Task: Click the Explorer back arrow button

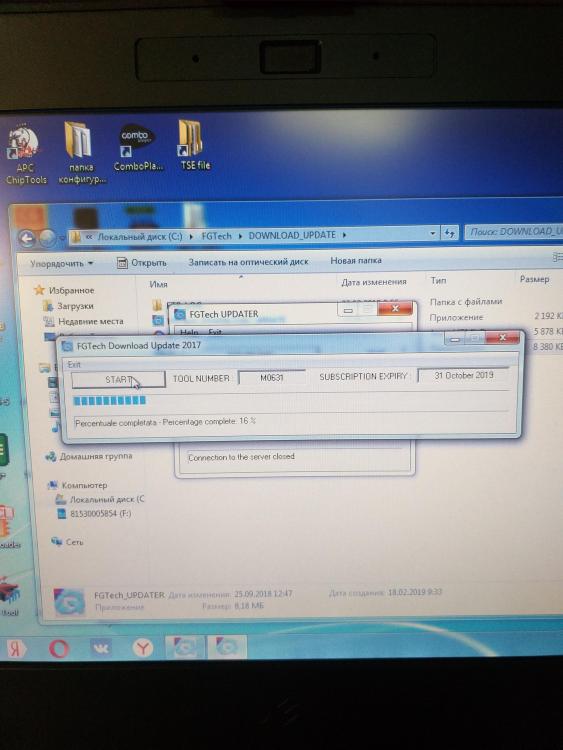Action: pos(27,238)
